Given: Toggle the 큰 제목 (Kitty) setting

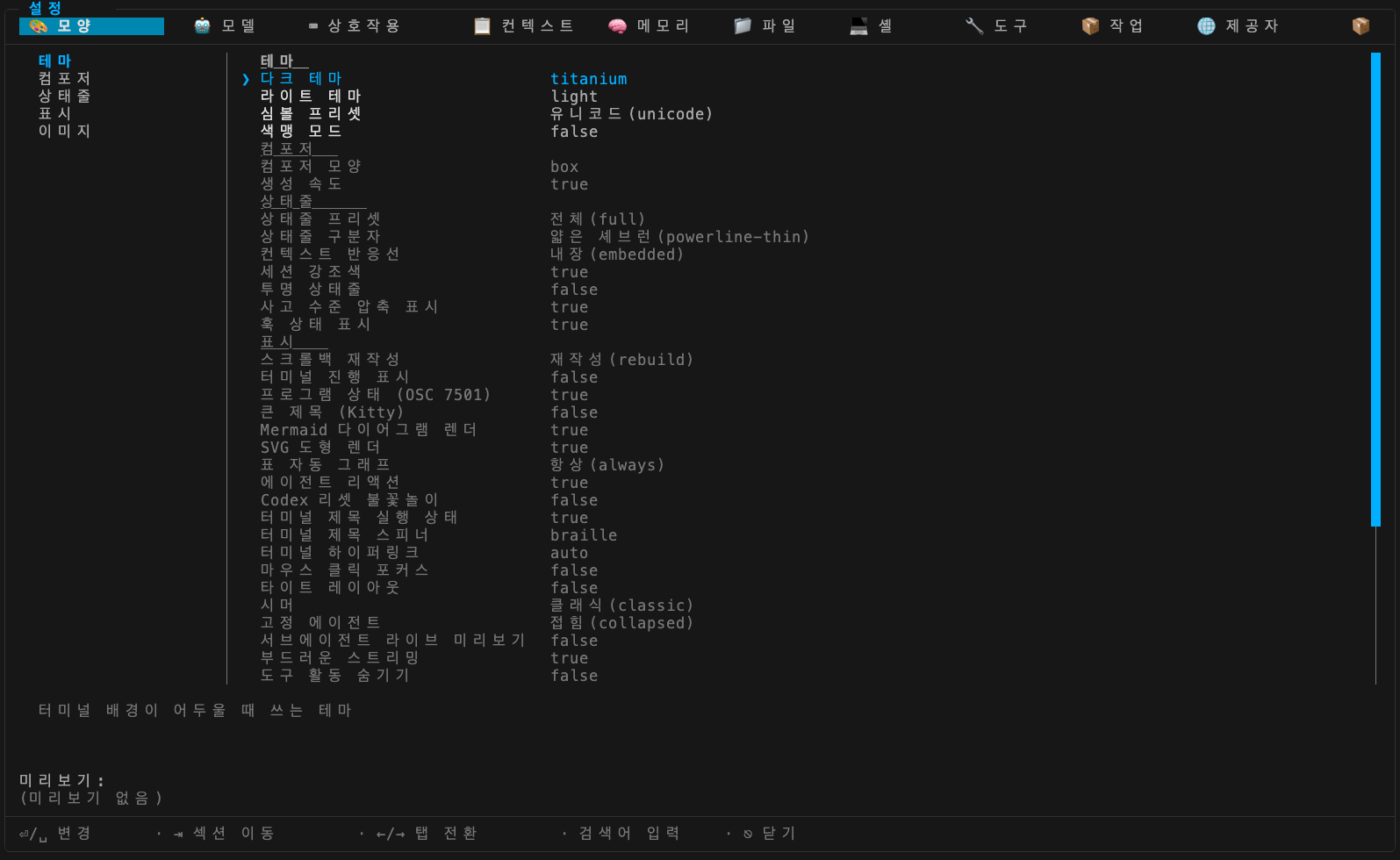Looking at the screenshot, I should coord(574,412).
